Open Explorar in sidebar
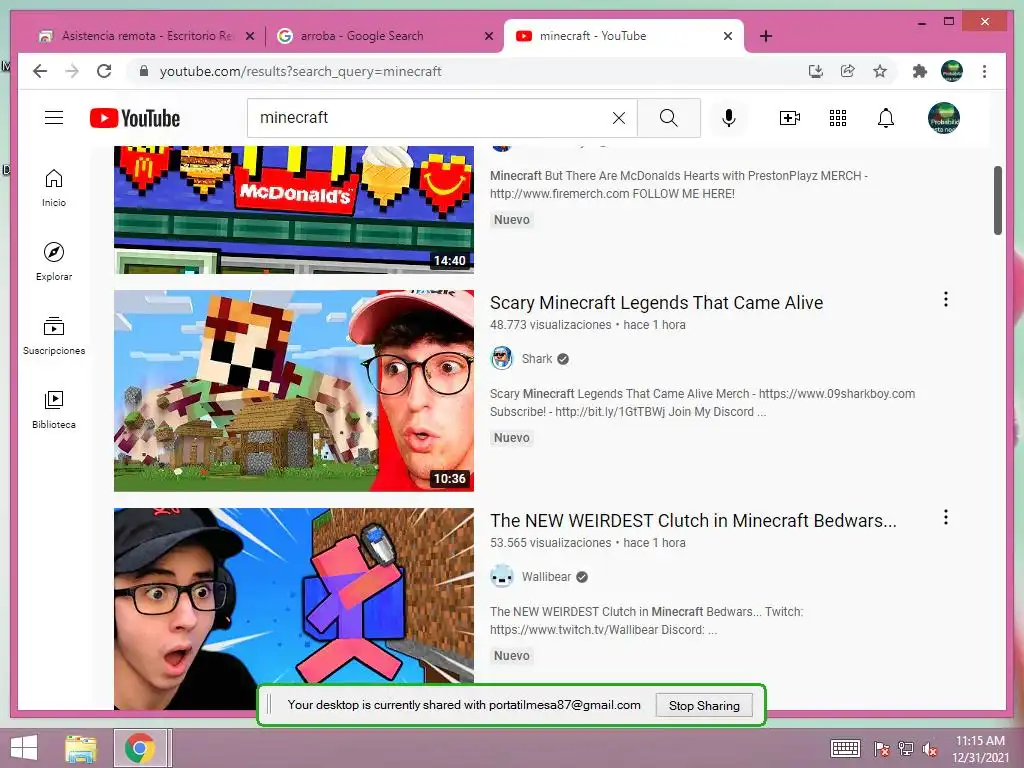Screen dimensions: 1024x768 click(x=54, y=261)
